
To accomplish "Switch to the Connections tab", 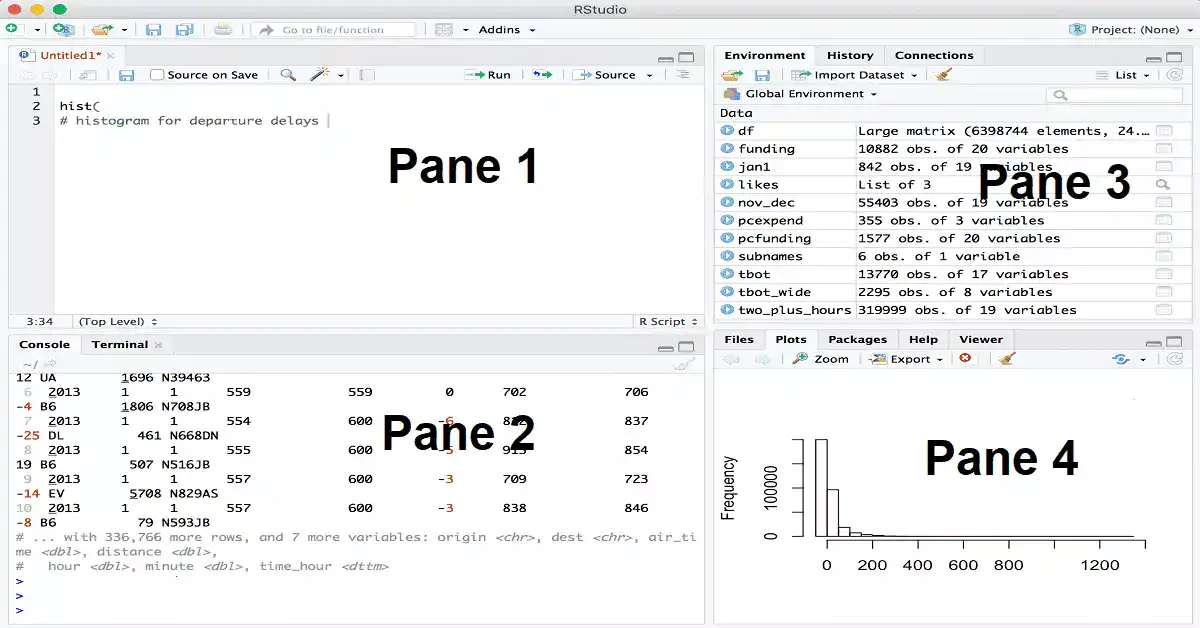I will point(934,55).
